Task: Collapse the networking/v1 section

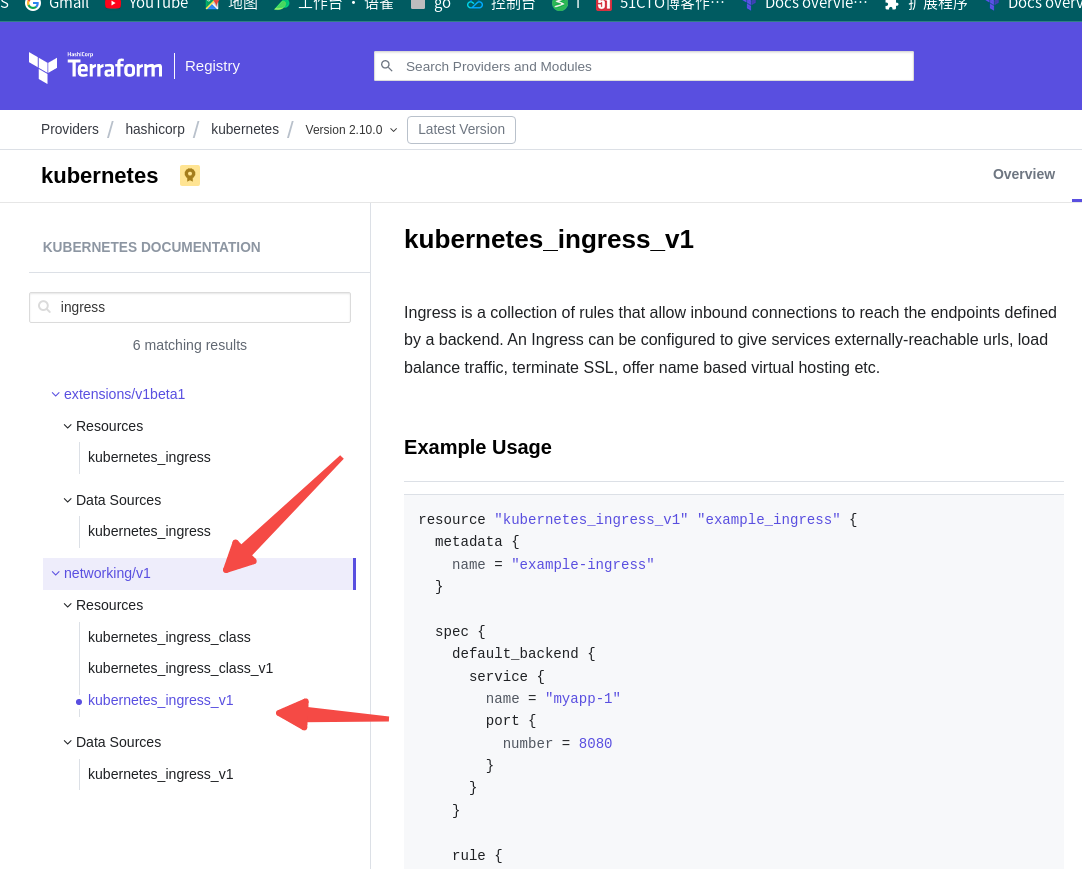Action: coord(199,574)
